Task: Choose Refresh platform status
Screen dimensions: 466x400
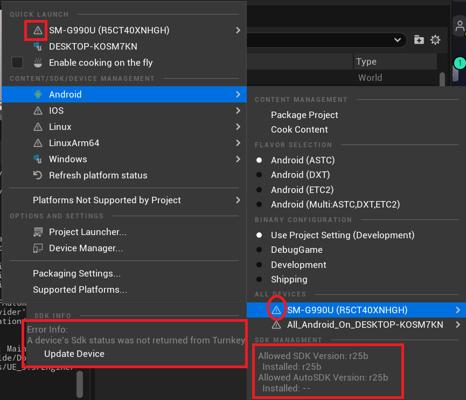Action: click(98, 175)
